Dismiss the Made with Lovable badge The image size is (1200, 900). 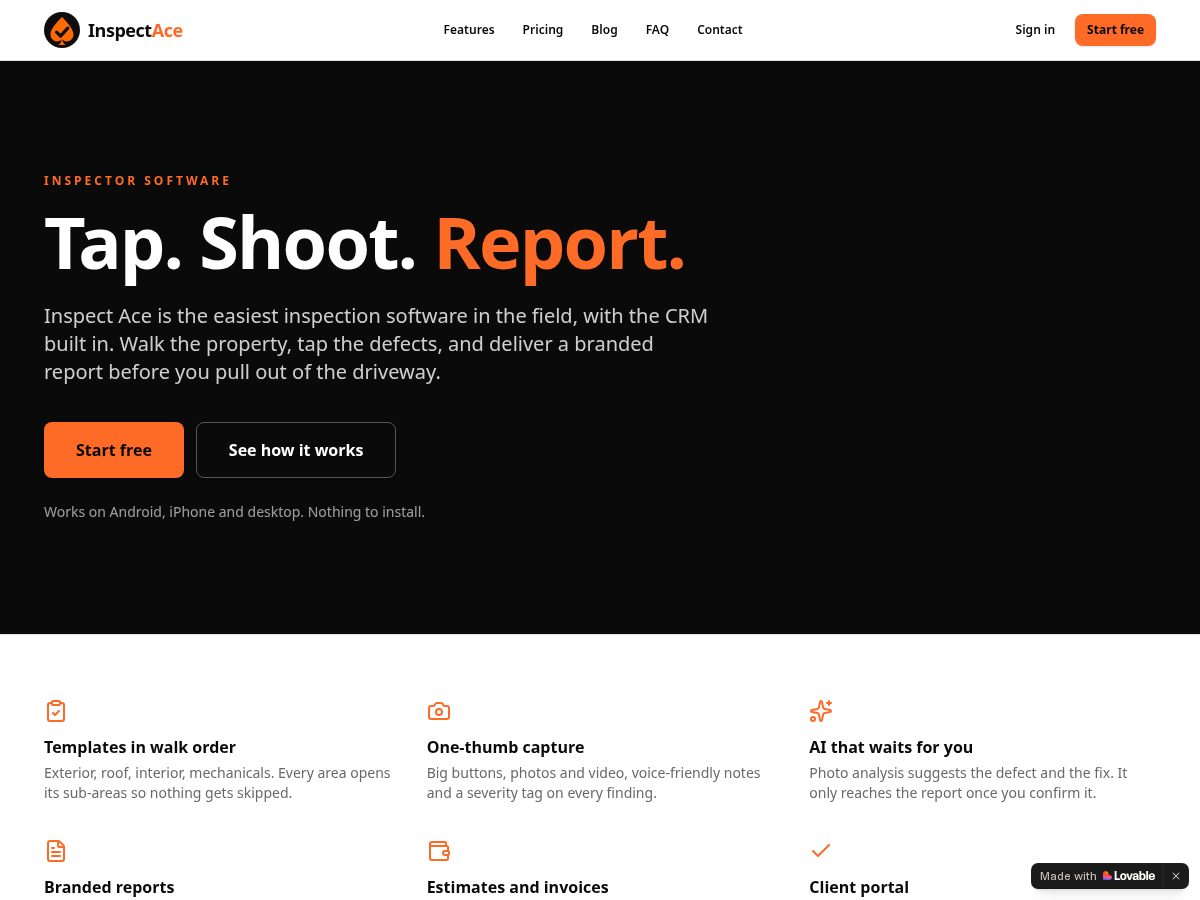click(x=1176, y=876)
